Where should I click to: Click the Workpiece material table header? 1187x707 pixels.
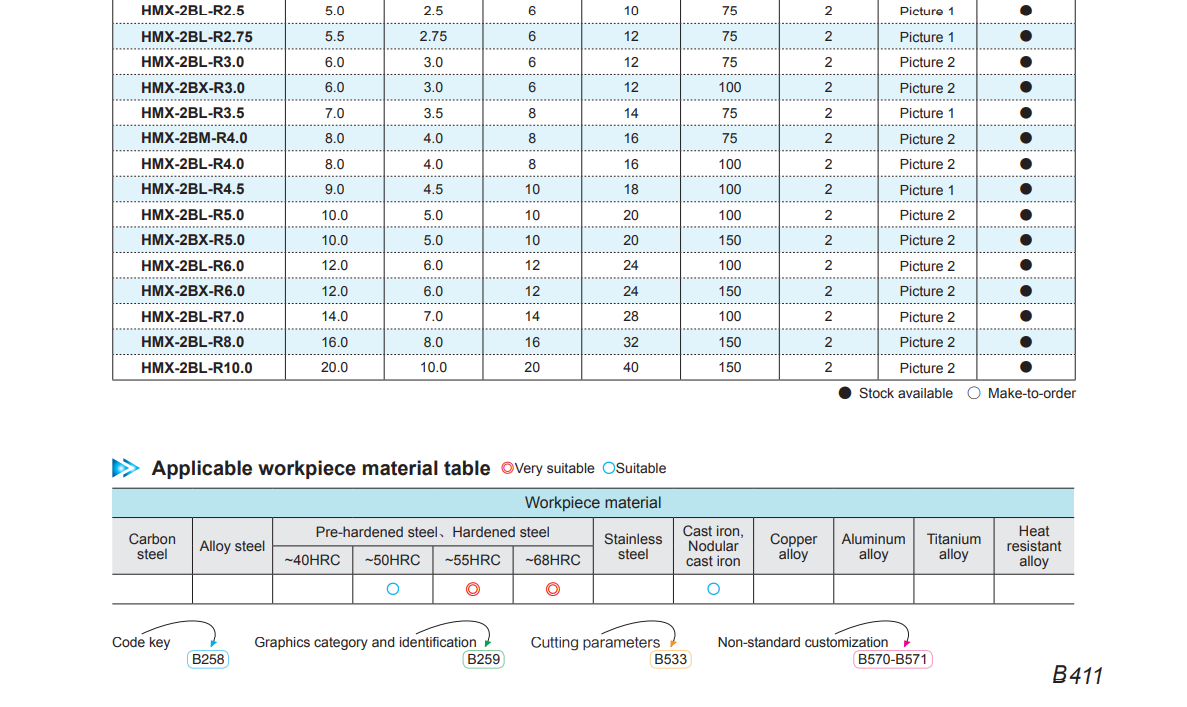pos(593,502)
